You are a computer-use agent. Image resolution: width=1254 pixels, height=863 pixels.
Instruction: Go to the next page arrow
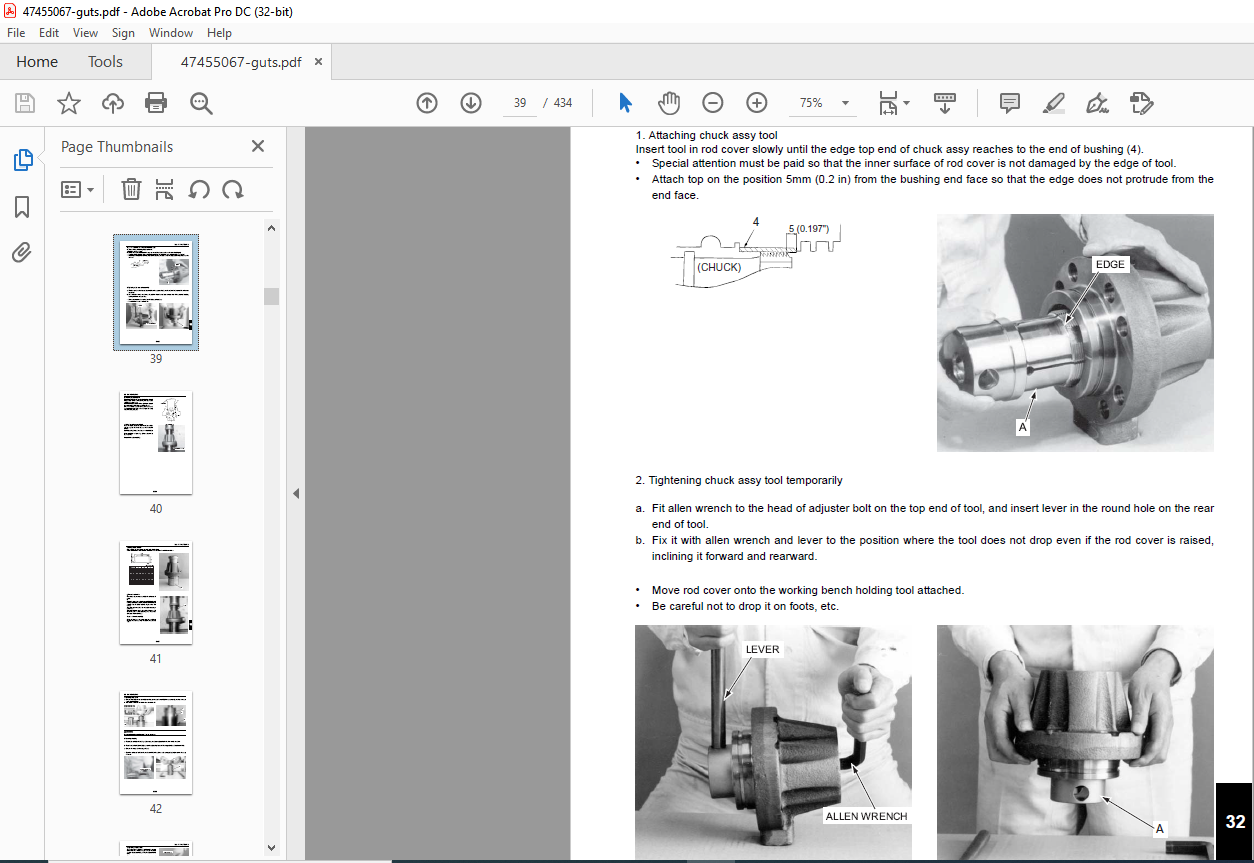tap(471, 103)
